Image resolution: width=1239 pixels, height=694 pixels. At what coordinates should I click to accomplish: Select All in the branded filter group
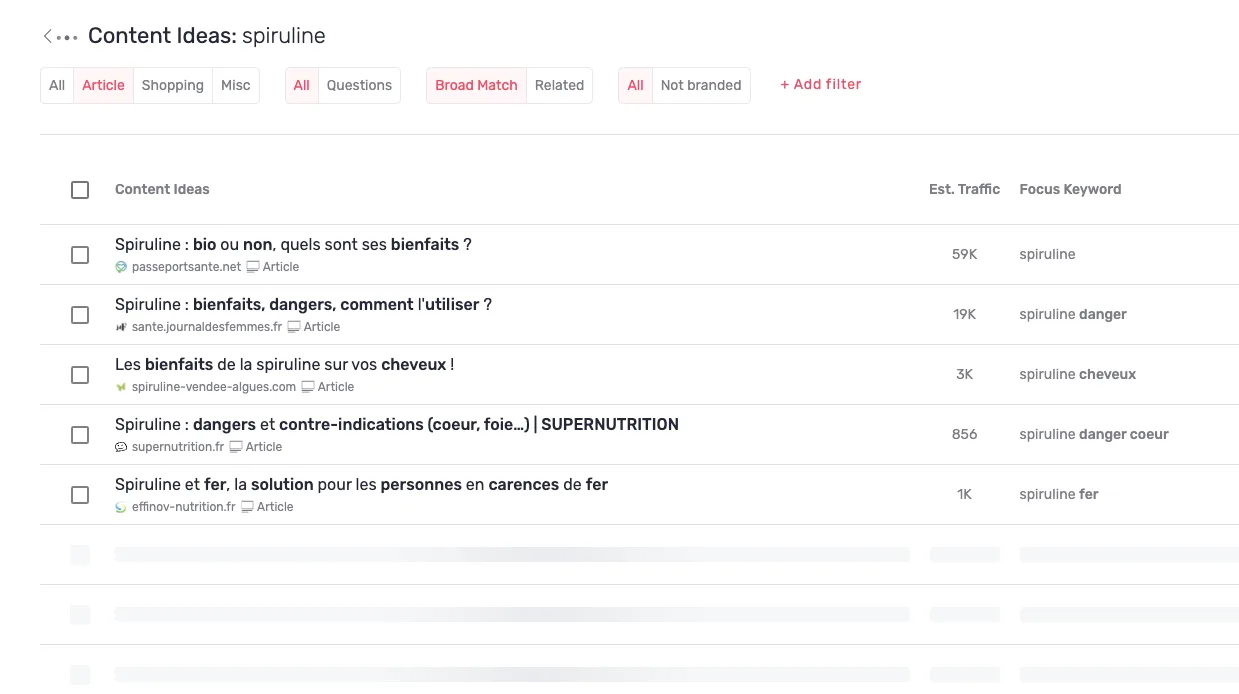[635, 85]
